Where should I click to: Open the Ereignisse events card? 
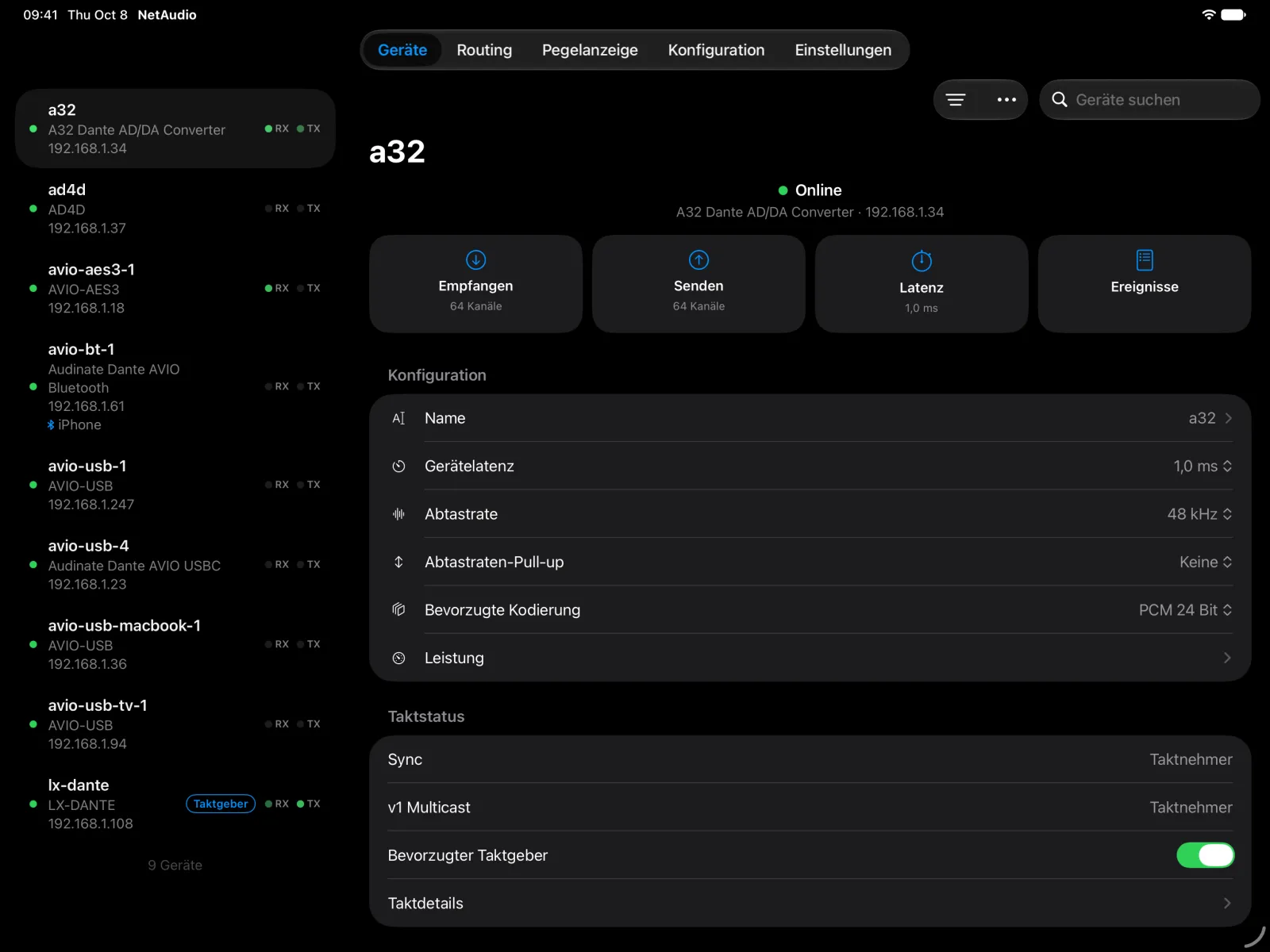tap(1145, 283)
